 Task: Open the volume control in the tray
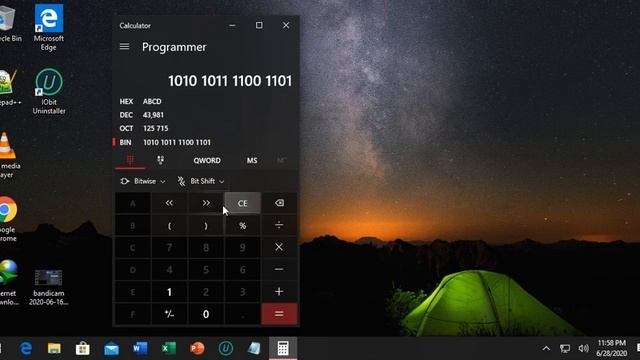point(584,348)
